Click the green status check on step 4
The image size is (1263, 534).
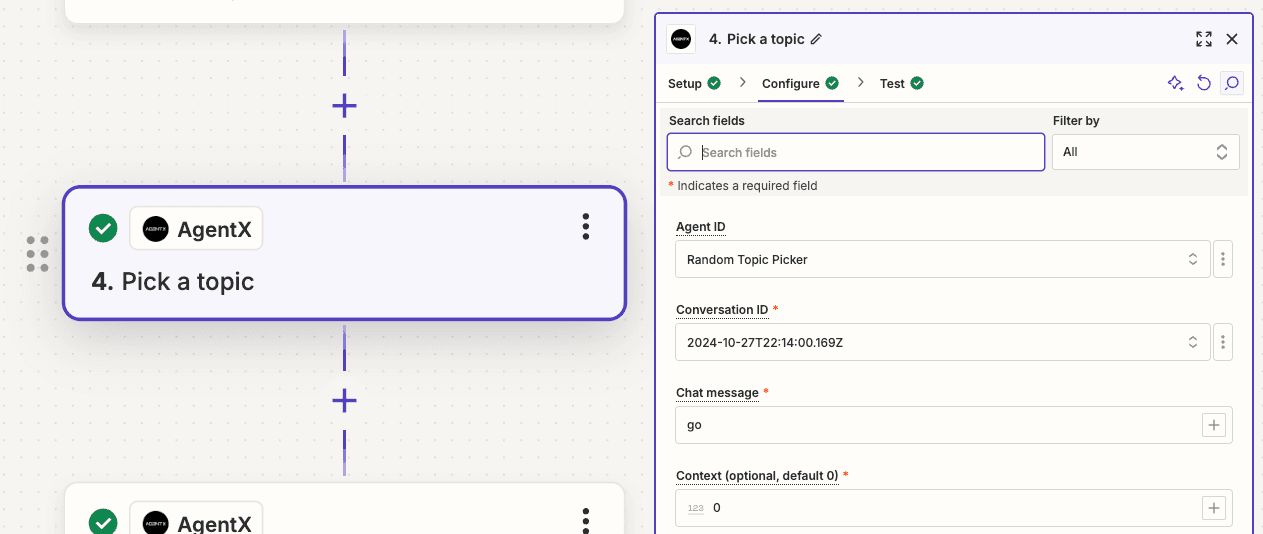coord(103,228)
